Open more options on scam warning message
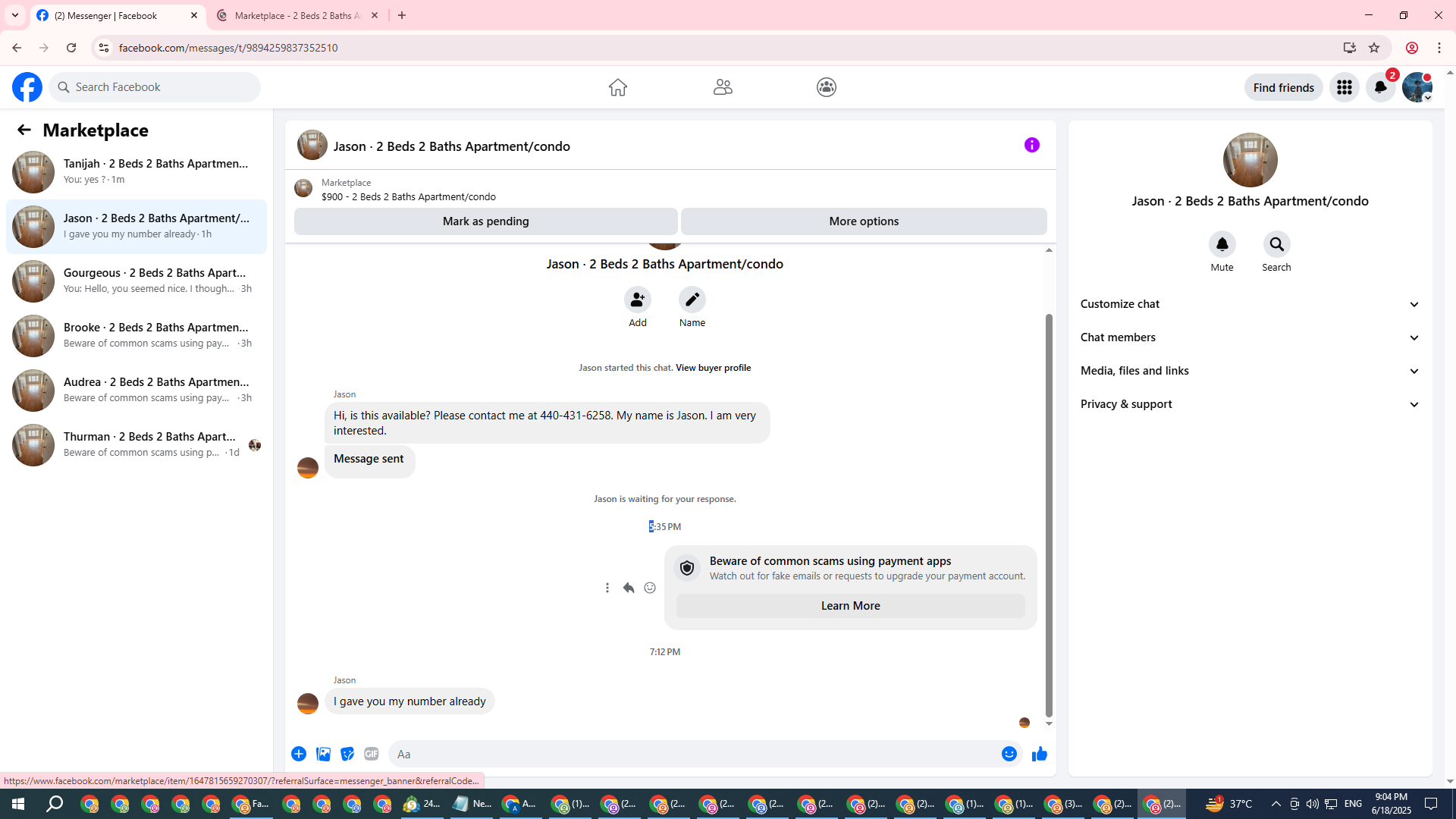 [607, 588]
